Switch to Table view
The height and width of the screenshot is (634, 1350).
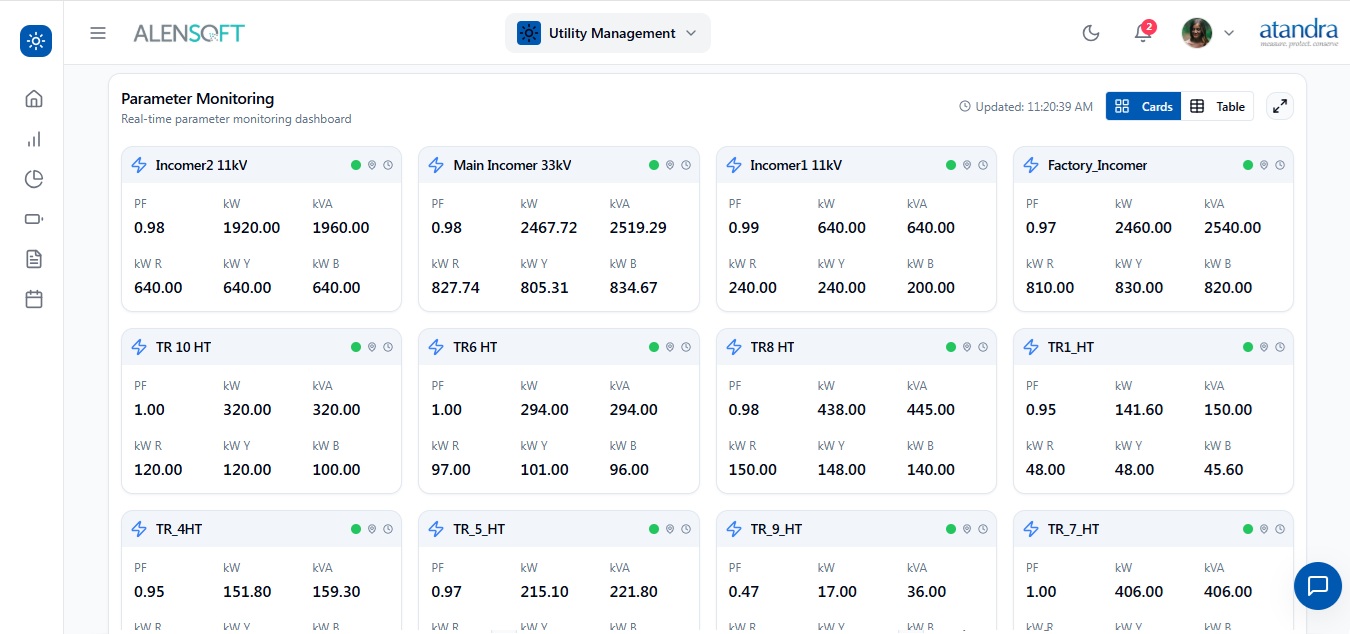click(1217, 106)
